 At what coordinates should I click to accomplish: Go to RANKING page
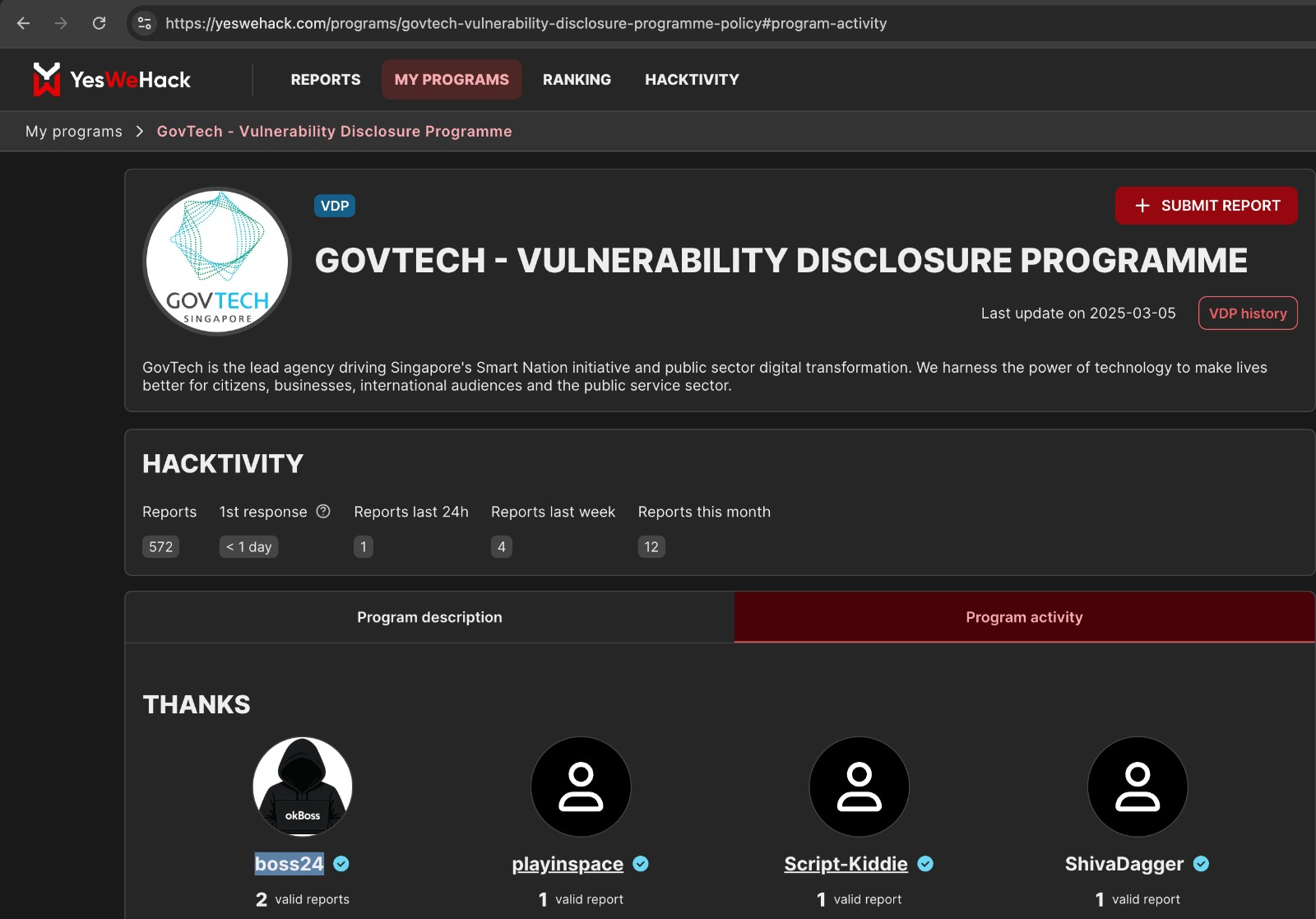577,80
